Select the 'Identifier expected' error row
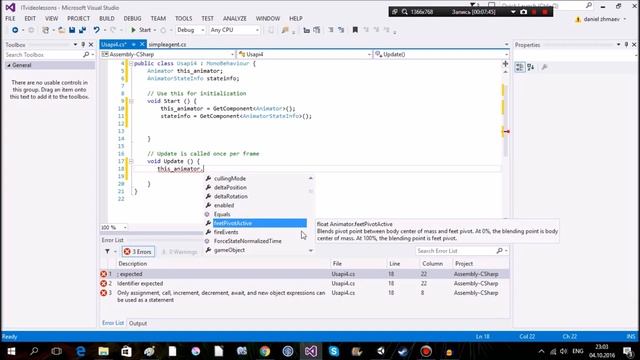This screenshot has height=360, width=640. [x=304, y=284]
